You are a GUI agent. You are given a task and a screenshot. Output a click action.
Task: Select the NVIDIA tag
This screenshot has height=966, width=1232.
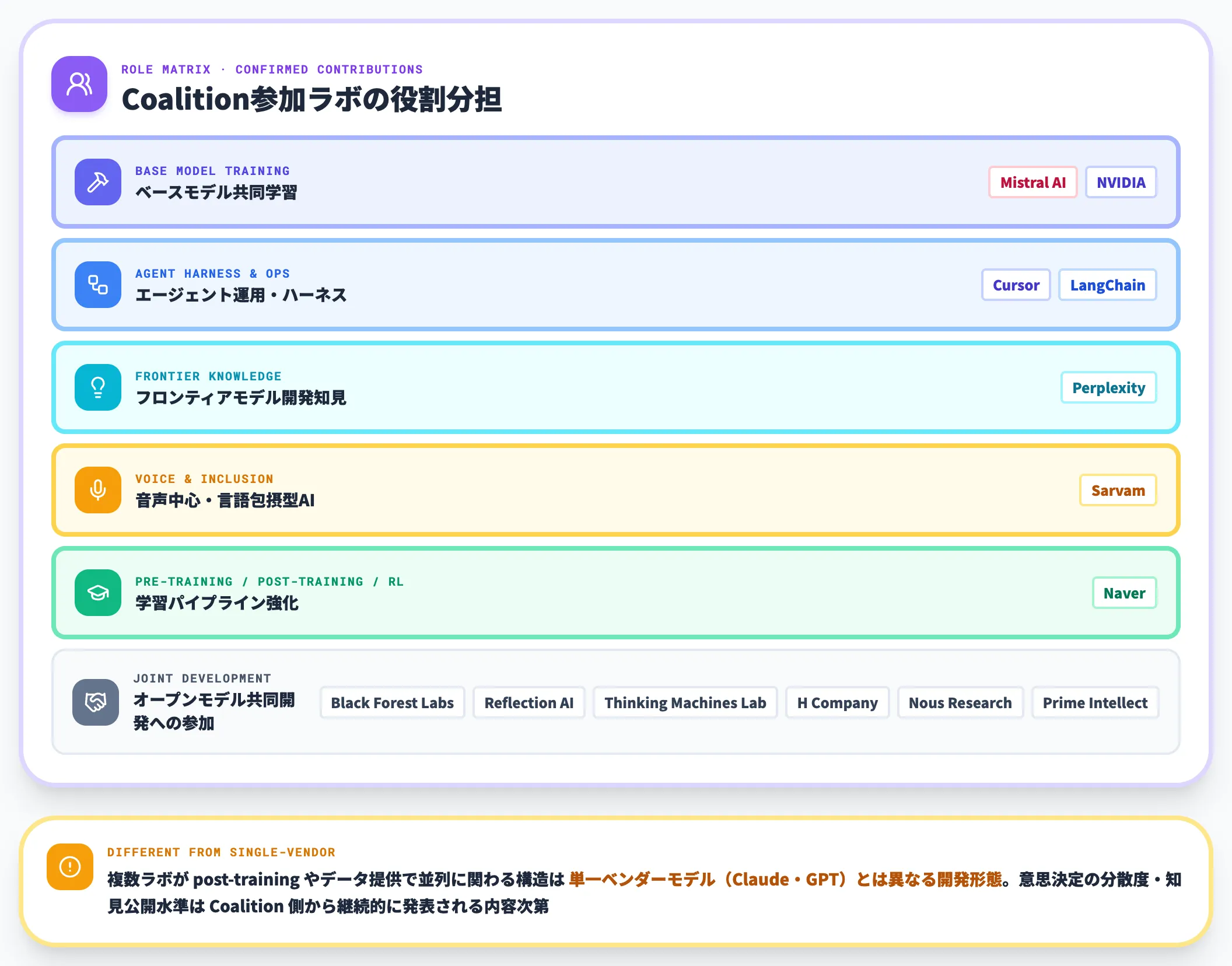1121,183
